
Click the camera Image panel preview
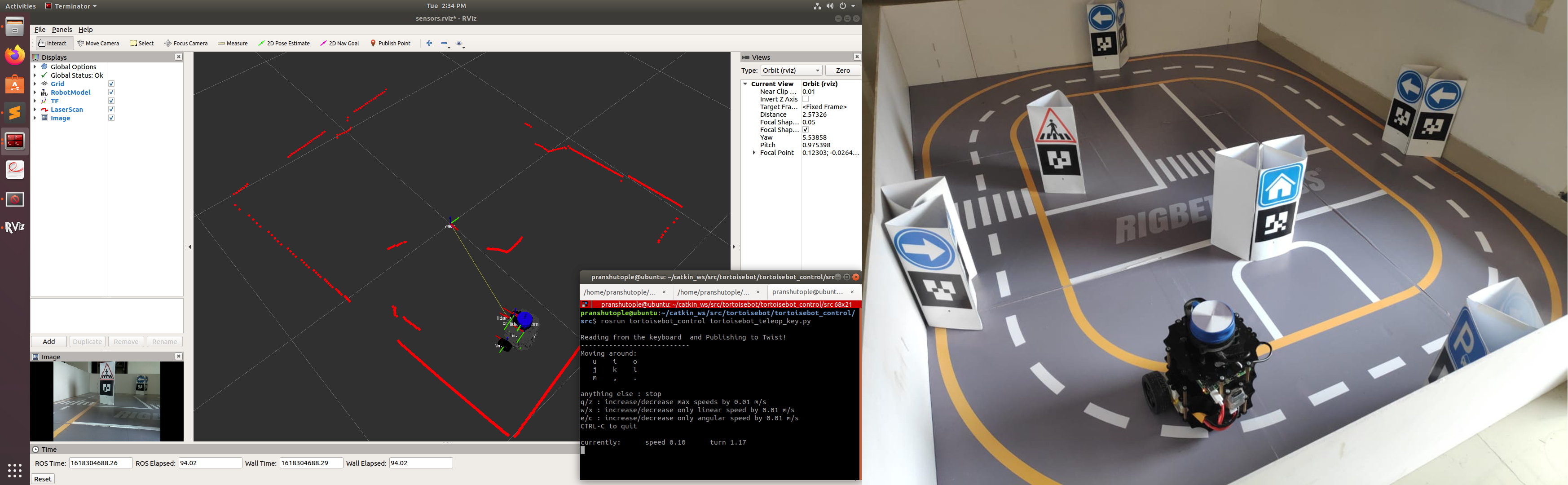click(x=106, y=401)
